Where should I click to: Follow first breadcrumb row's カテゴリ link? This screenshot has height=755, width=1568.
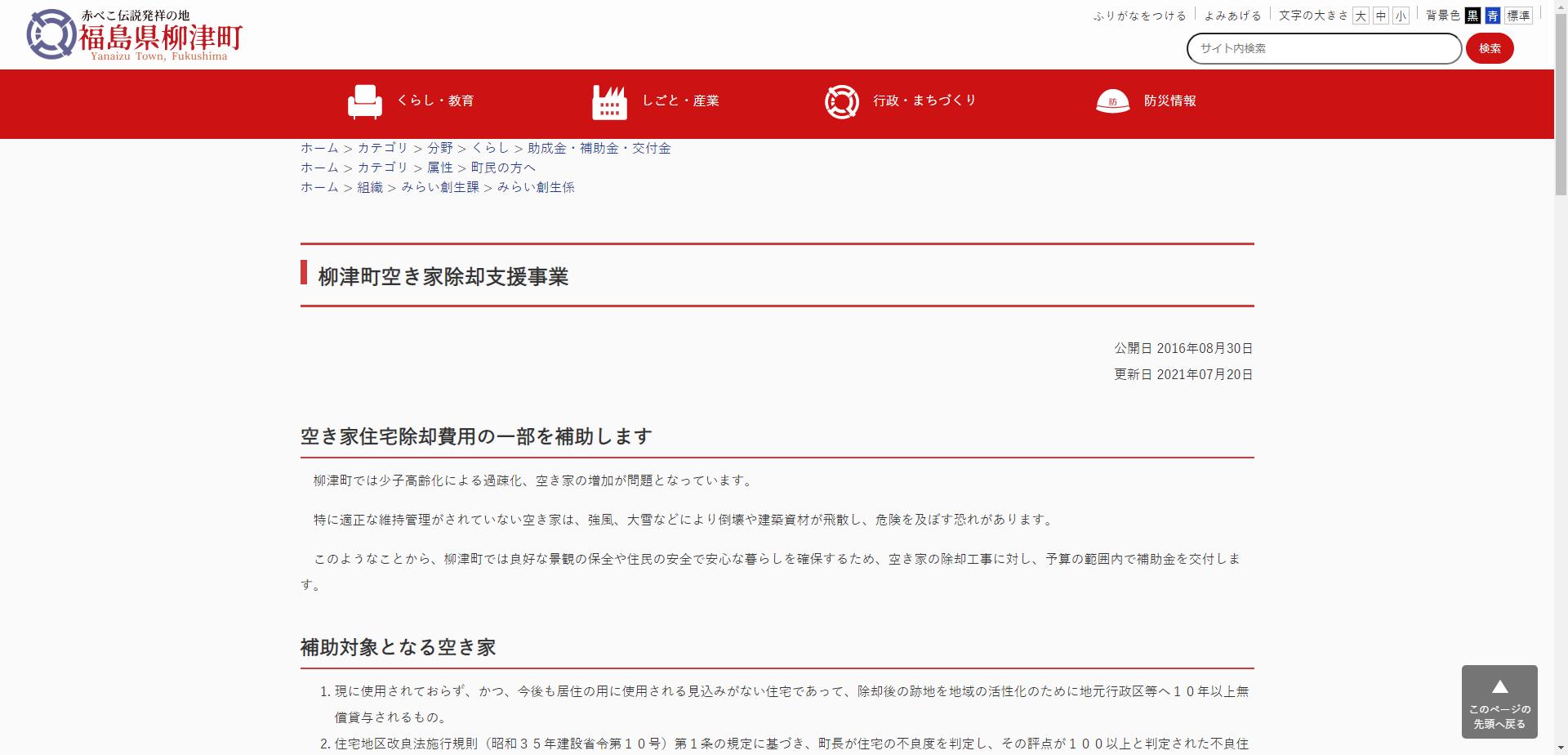[x=382, y=148]
